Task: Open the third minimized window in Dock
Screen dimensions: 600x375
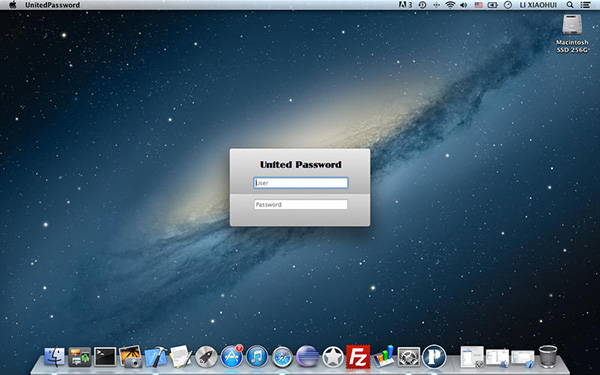Action: [522, 358]
